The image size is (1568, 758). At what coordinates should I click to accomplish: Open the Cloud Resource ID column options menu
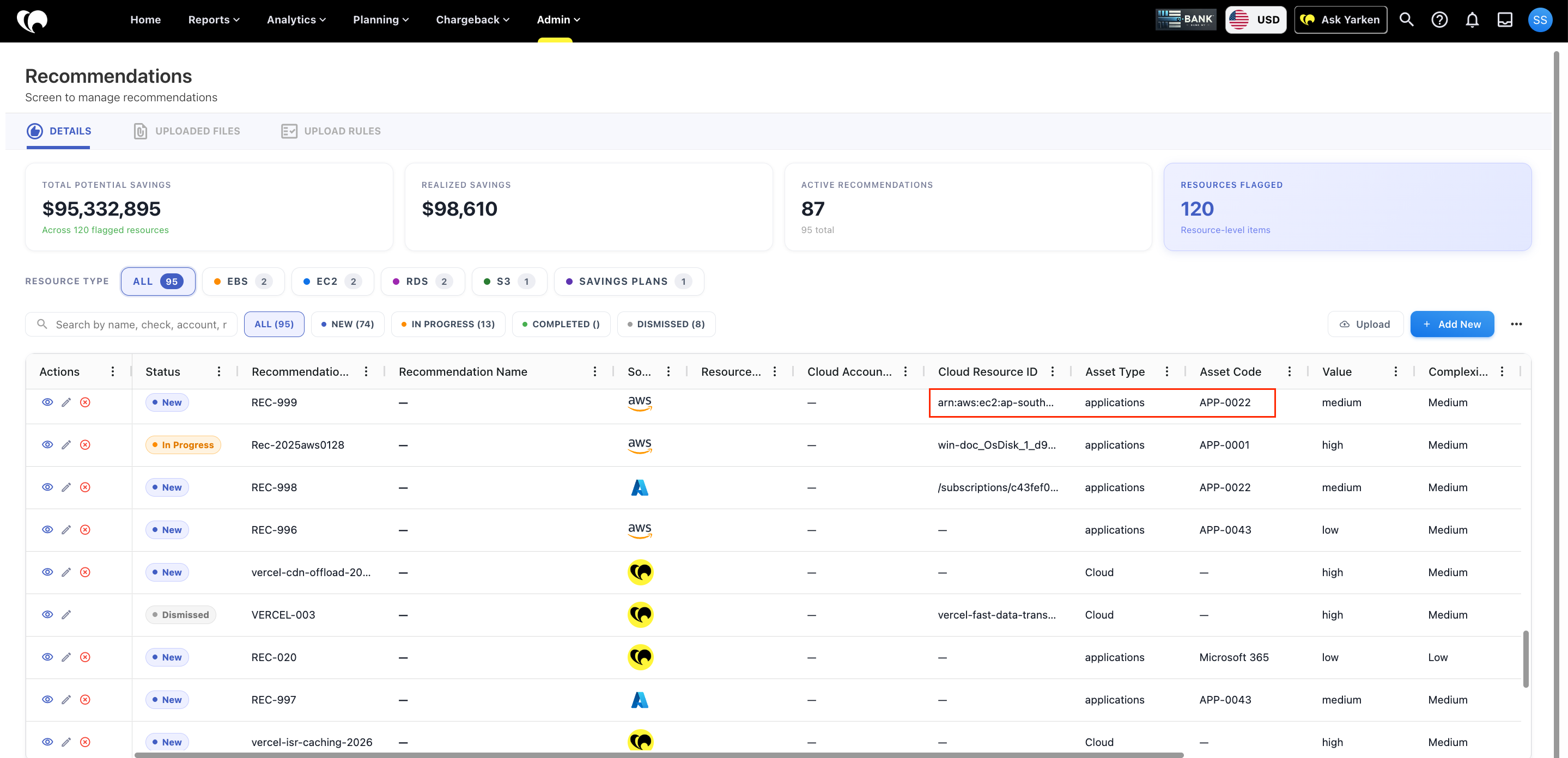point(1053,372)
